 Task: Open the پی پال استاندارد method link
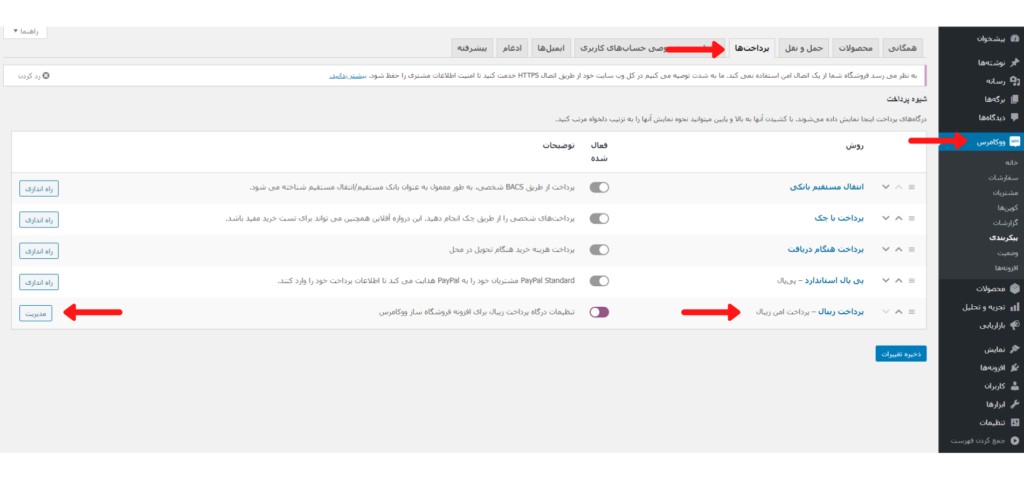click(834, 281)
